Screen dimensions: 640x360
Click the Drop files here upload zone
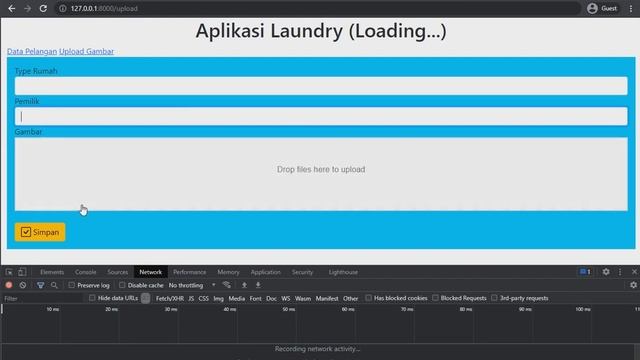click(x=321, y=174)
